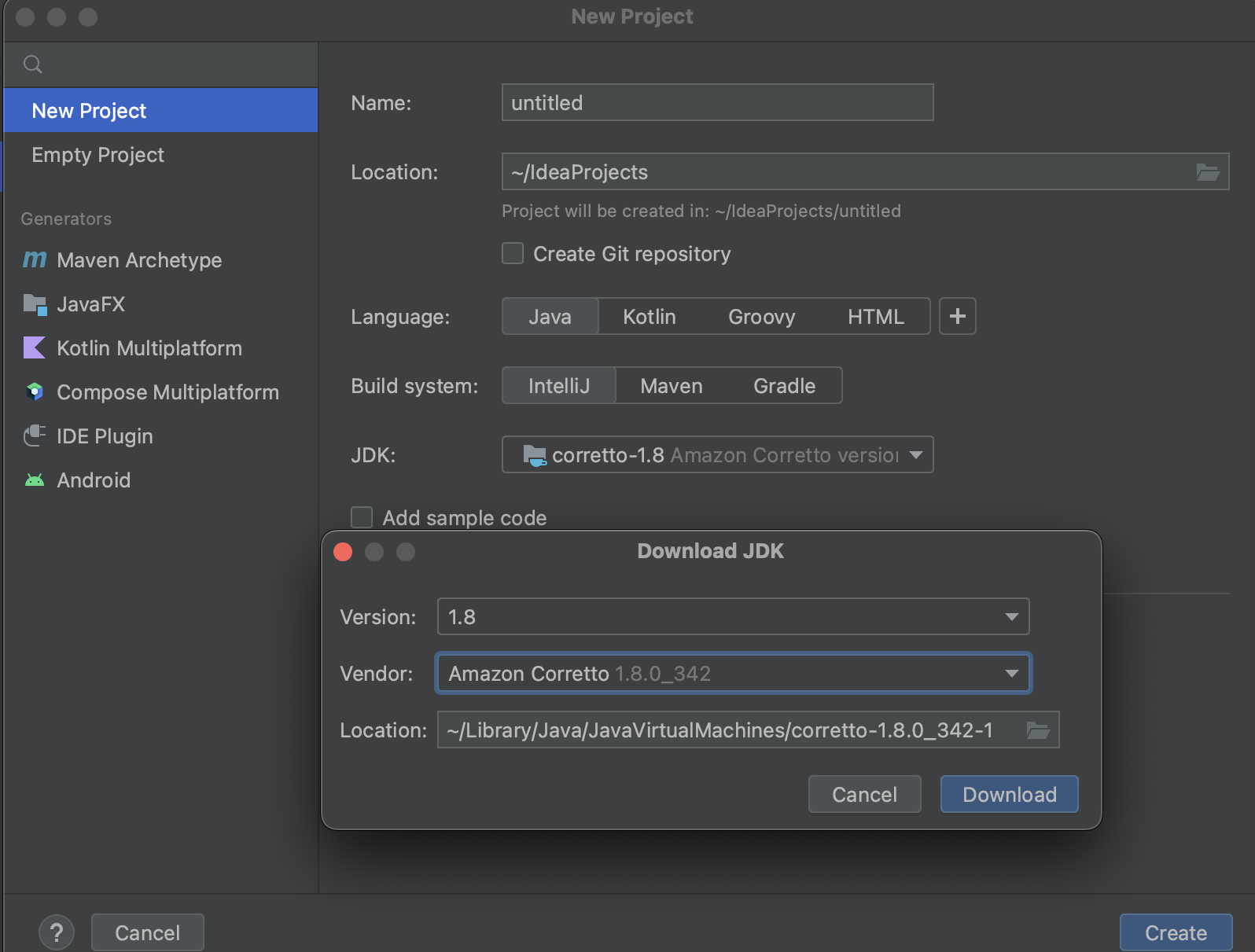The image size is (1255, 952).
Task: Close the Download JDK dialog
Action: pos(343,552)
